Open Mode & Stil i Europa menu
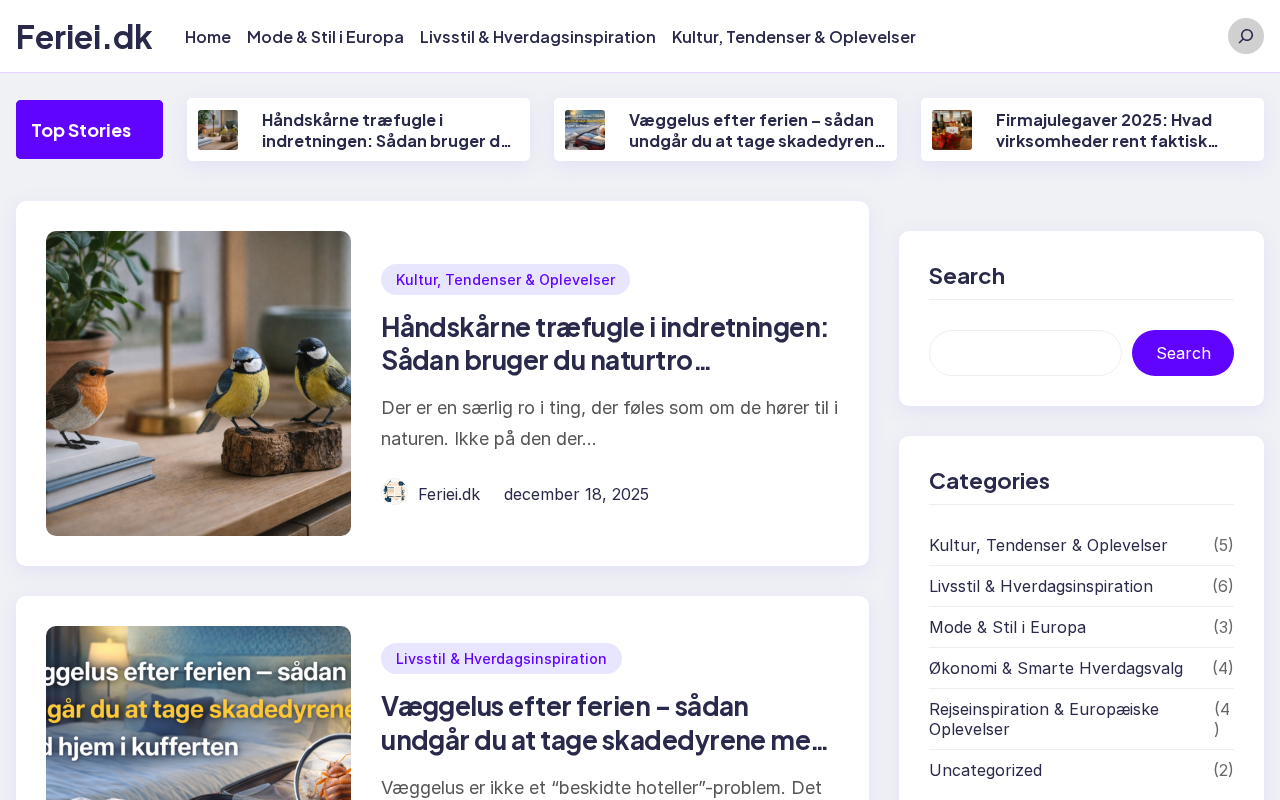This screenshot has width=1280, height=800. coord(325,37)
